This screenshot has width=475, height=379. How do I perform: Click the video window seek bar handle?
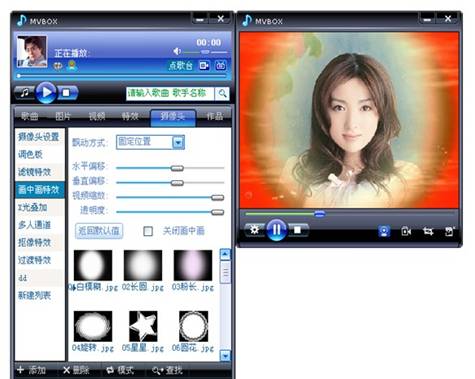[x=319, y=214]
